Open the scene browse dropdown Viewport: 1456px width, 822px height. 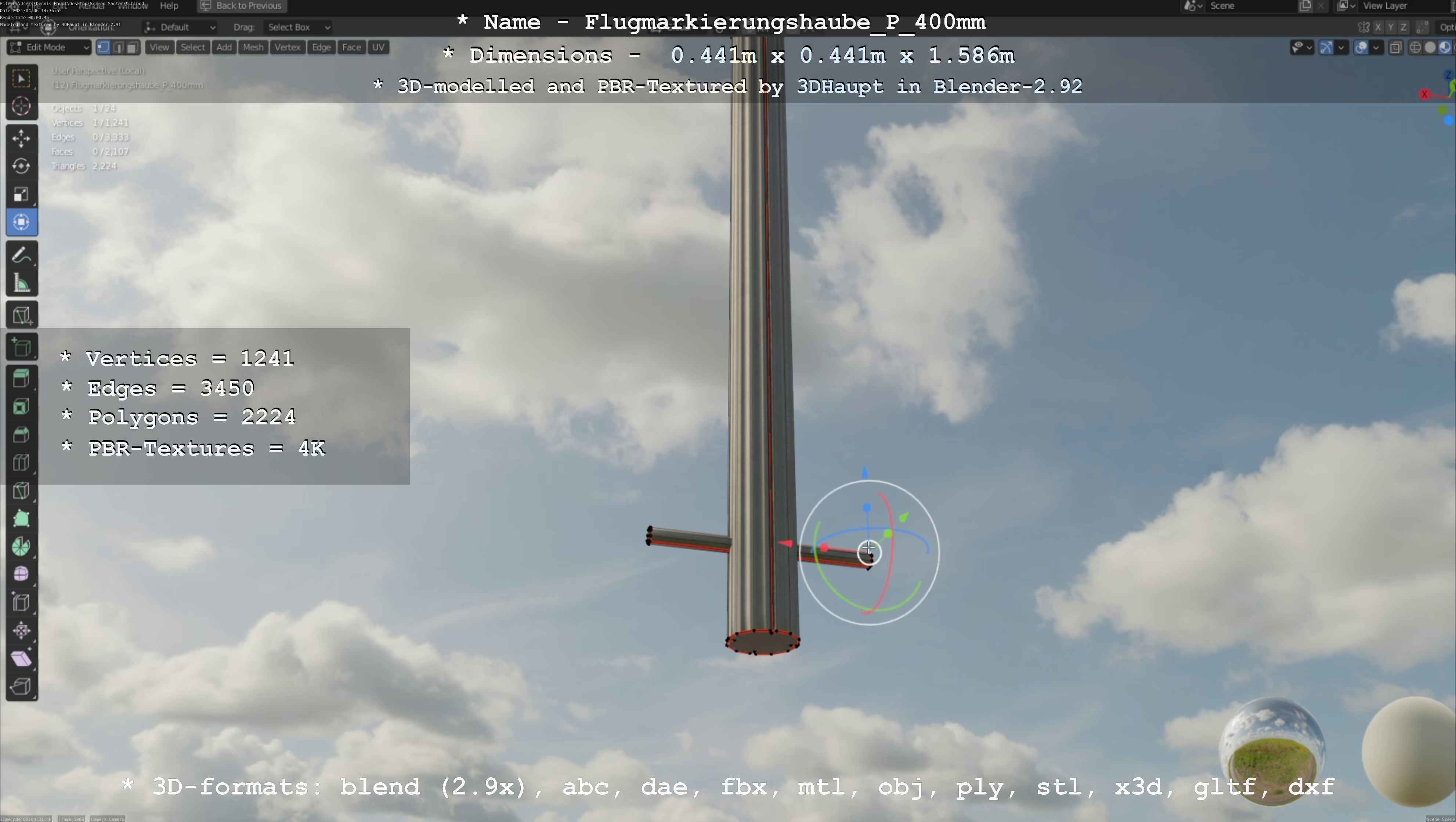click(x=1193, y=6)
